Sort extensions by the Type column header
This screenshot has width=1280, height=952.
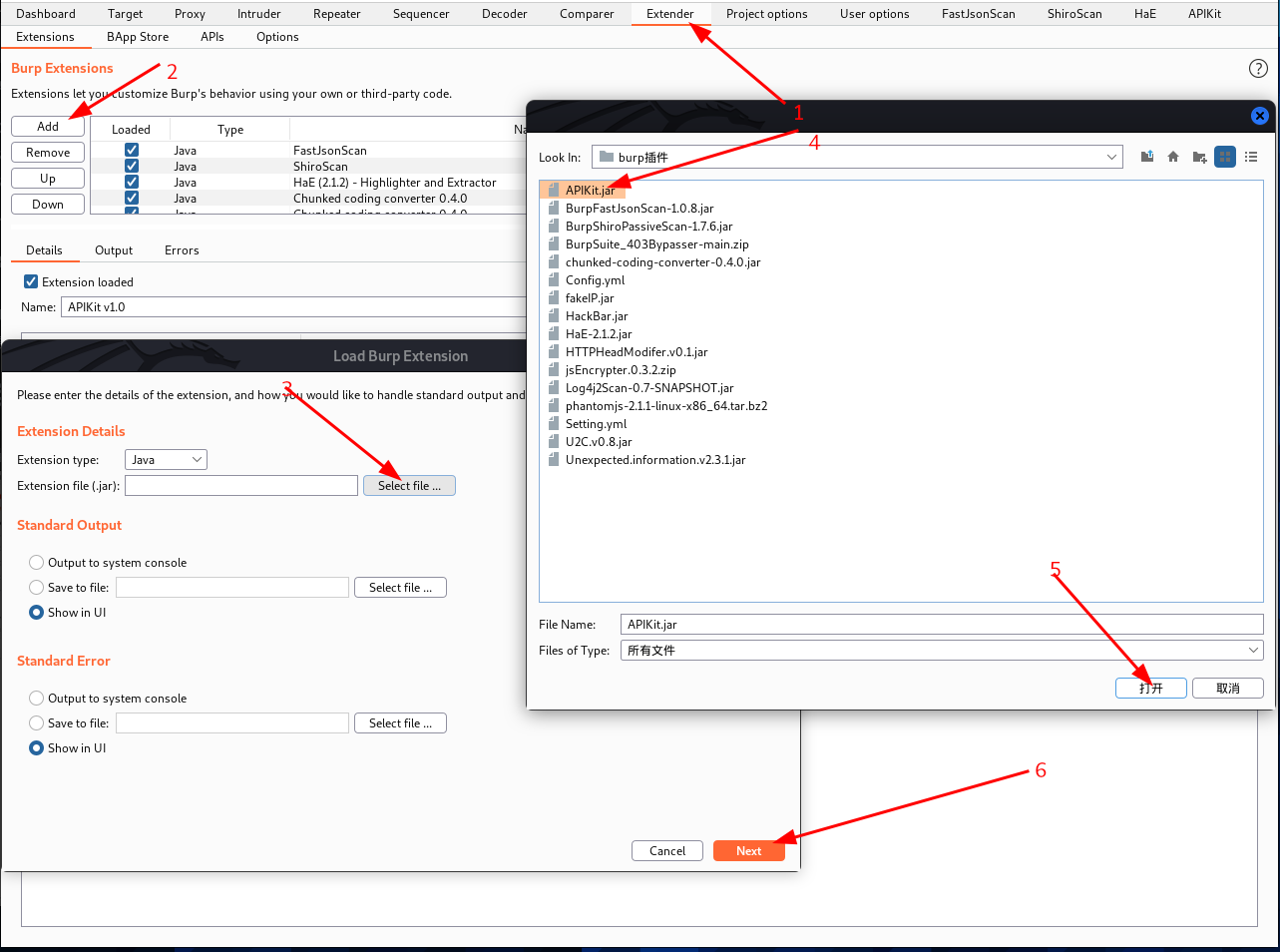(230, 130)
